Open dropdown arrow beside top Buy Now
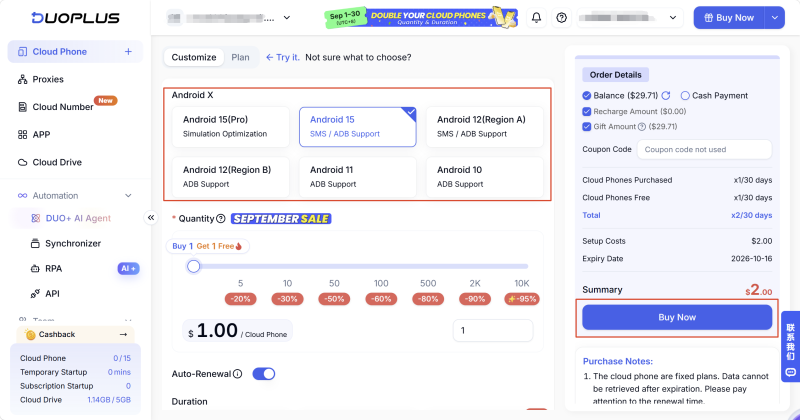800x420 pixels. click(x=774, y=18)
